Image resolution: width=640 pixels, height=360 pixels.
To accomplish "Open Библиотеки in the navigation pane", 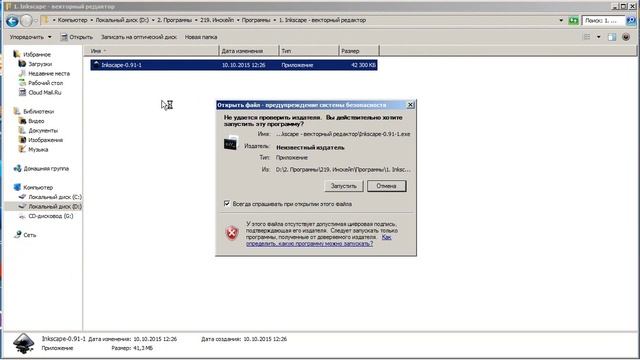I will pyautogui.click(x=38, y=111).
